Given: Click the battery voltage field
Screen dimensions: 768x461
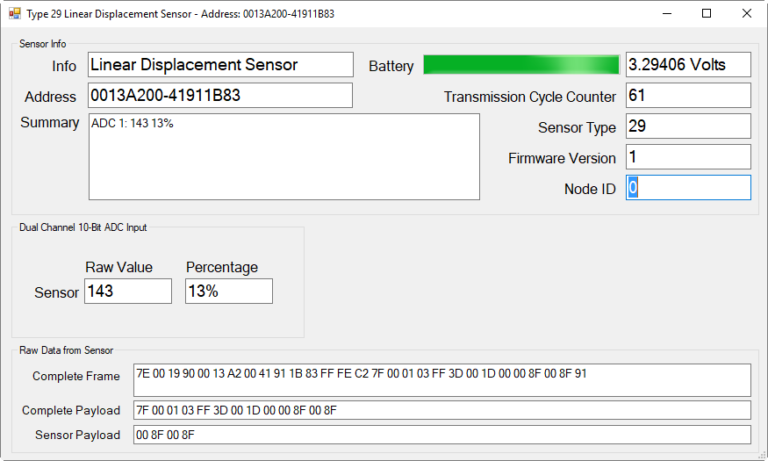Looking at the screenshot, I should (x=688, y=65).
